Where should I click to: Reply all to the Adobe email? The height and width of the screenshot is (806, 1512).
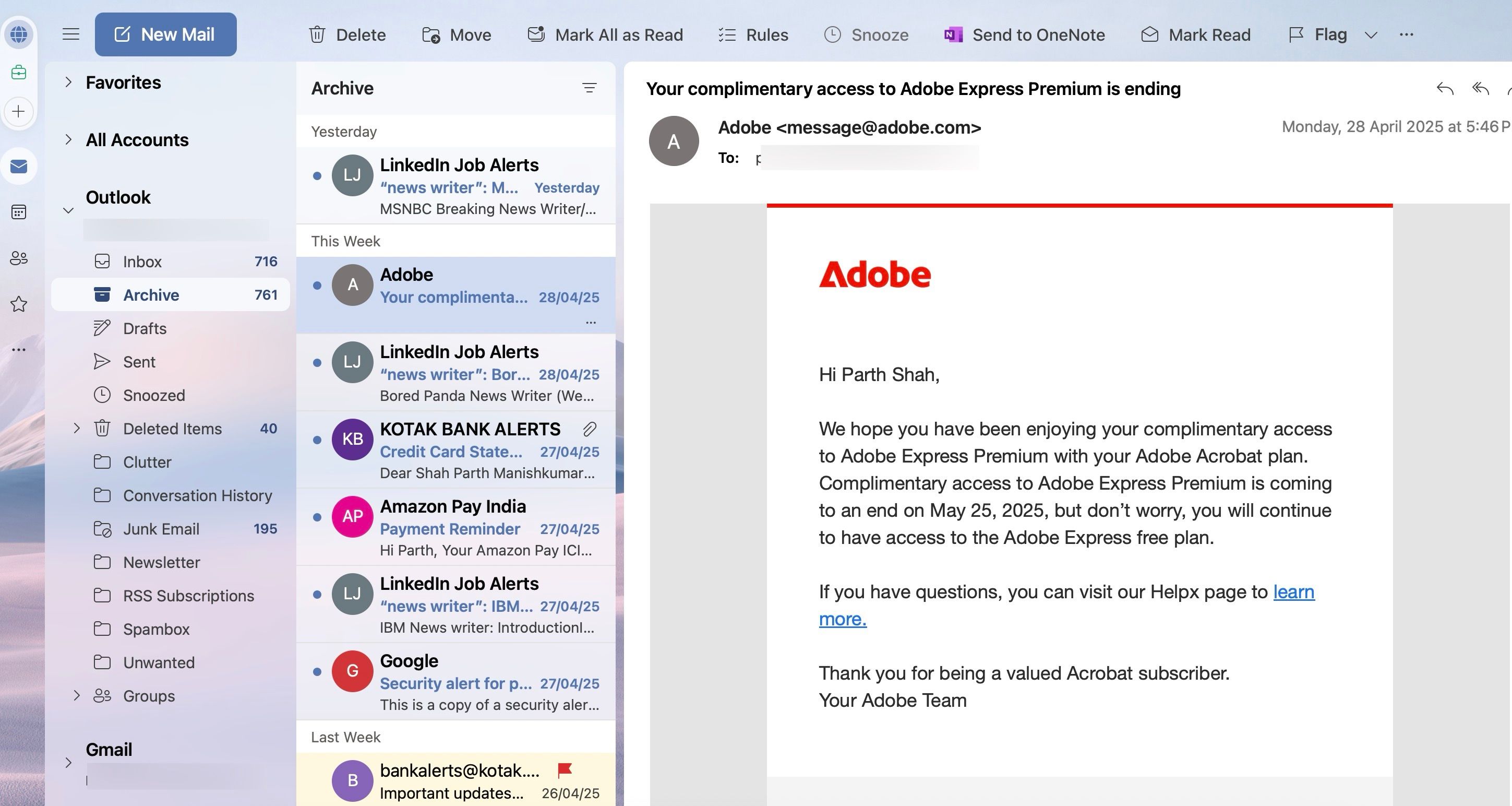coord(1481,89)
